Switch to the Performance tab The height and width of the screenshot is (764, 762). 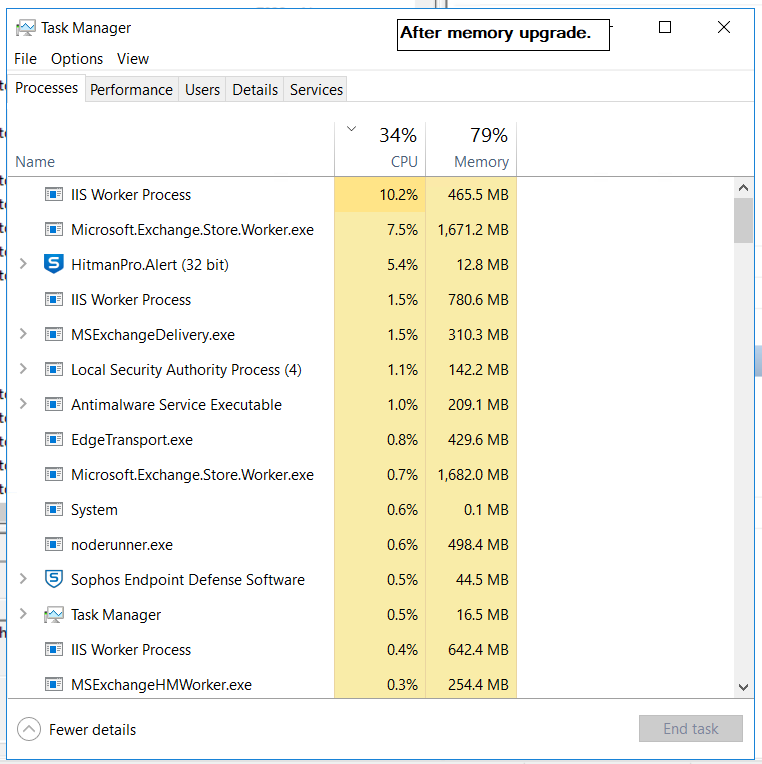132,90
